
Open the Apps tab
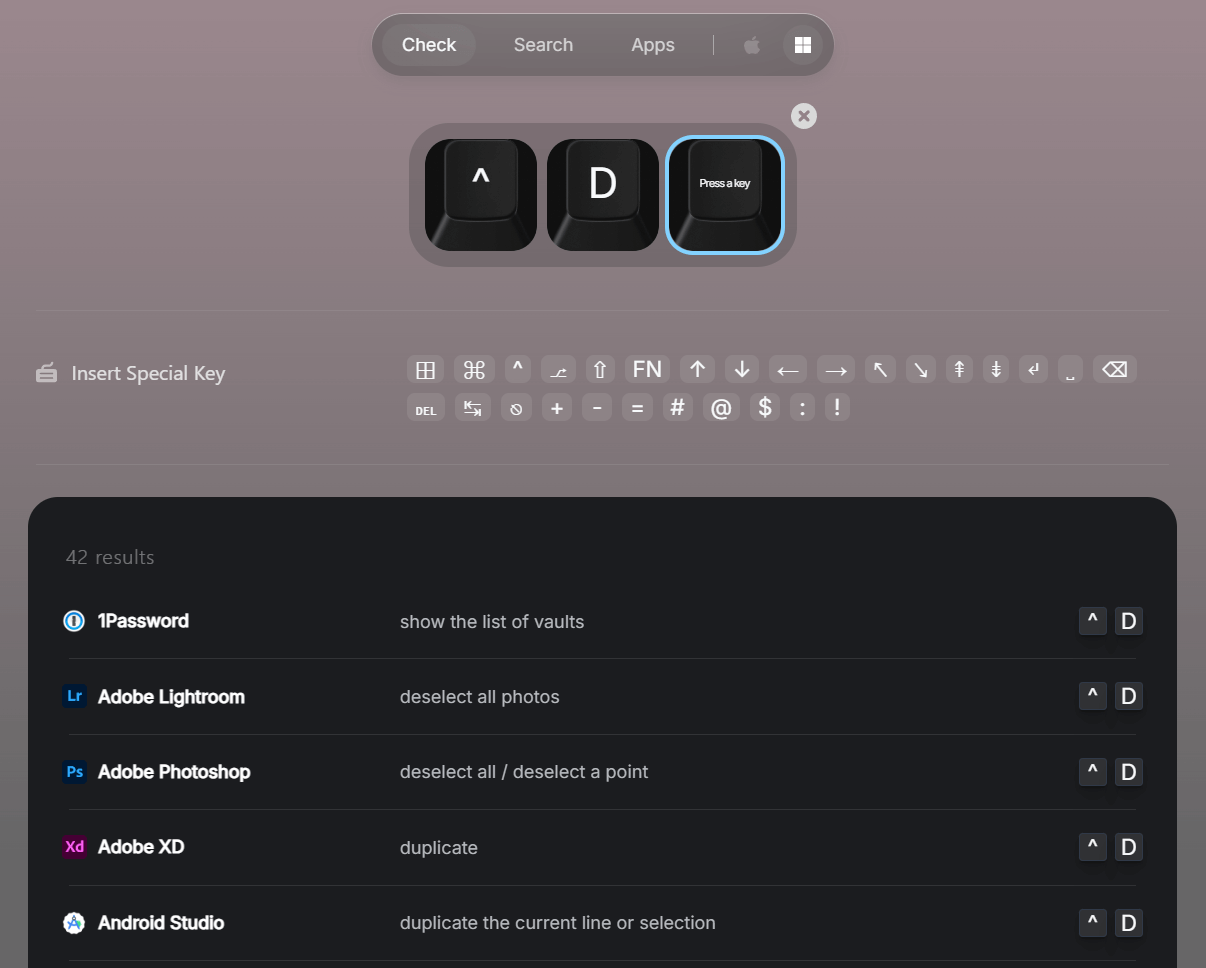(653, 45)
